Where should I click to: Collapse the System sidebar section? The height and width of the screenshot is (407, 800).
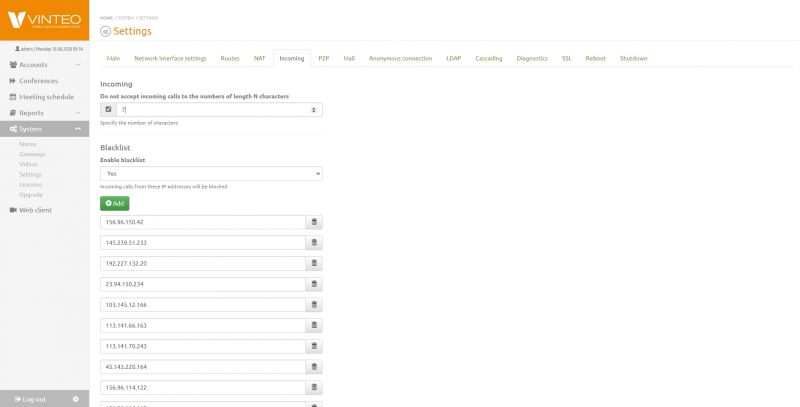coord(44,129)
